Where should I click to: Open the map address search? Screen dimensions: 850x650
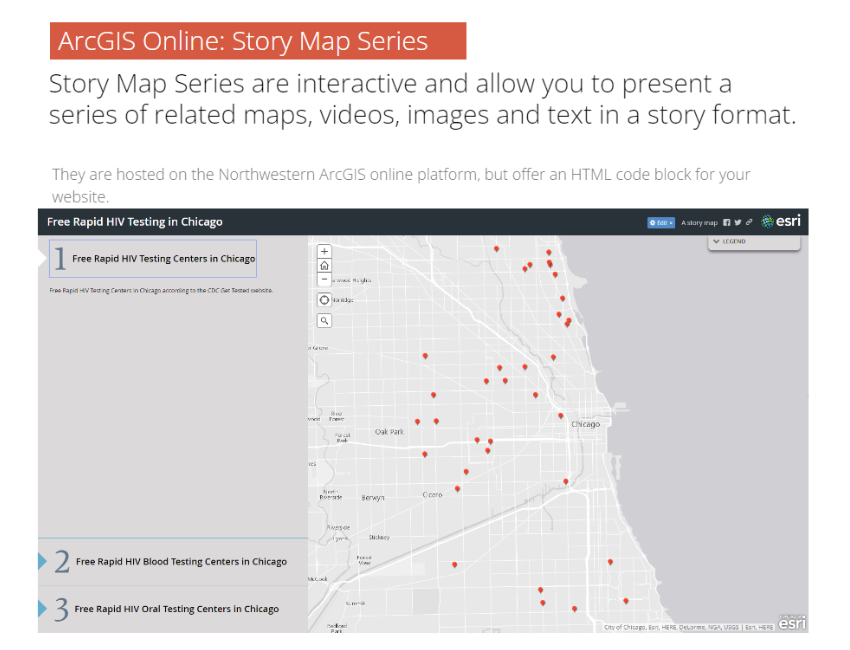tap(324, 320)
